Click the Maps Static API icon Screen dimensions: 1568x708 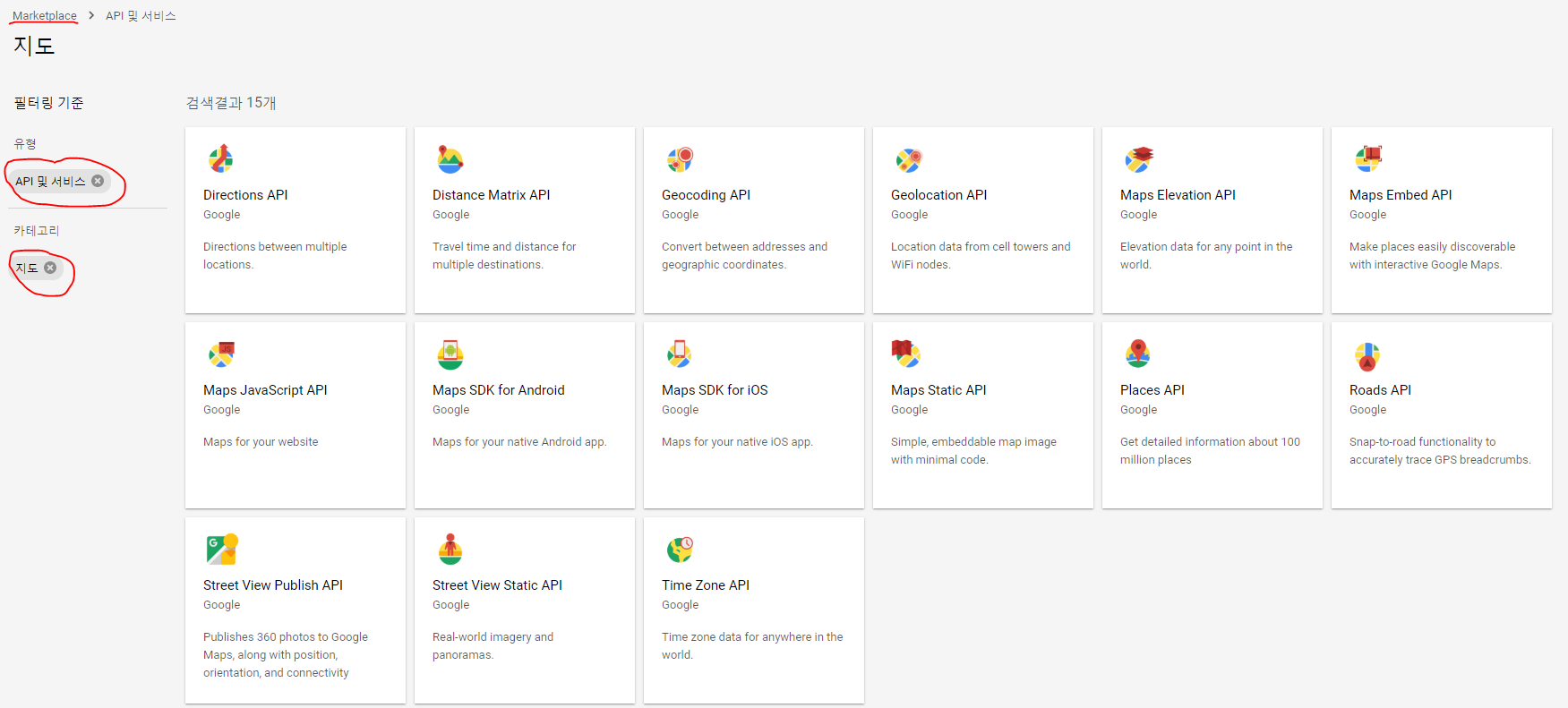905,354
